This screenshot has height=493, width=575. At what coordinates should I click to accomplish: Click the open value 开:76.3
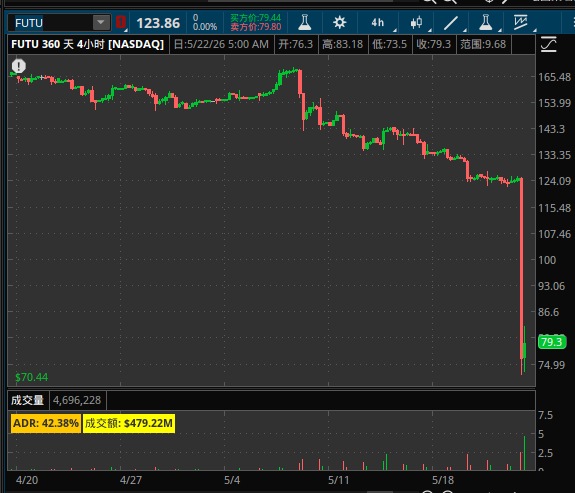click(x=296, y=44)
